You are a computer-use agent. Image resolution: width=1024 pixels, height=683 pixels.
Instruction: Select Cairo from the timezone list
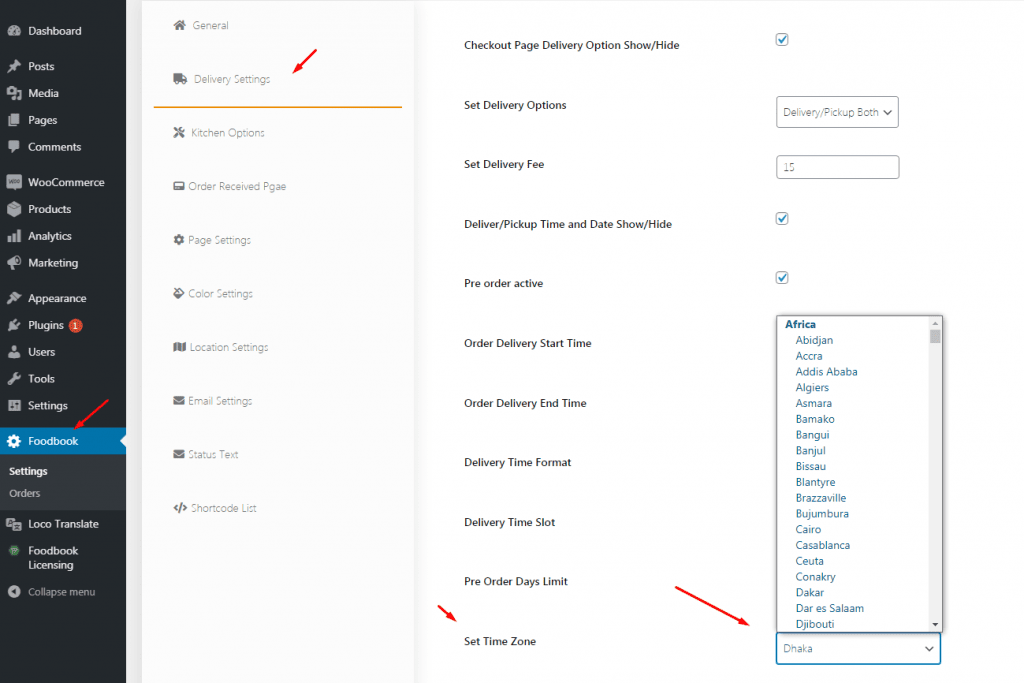pos(808,530)
